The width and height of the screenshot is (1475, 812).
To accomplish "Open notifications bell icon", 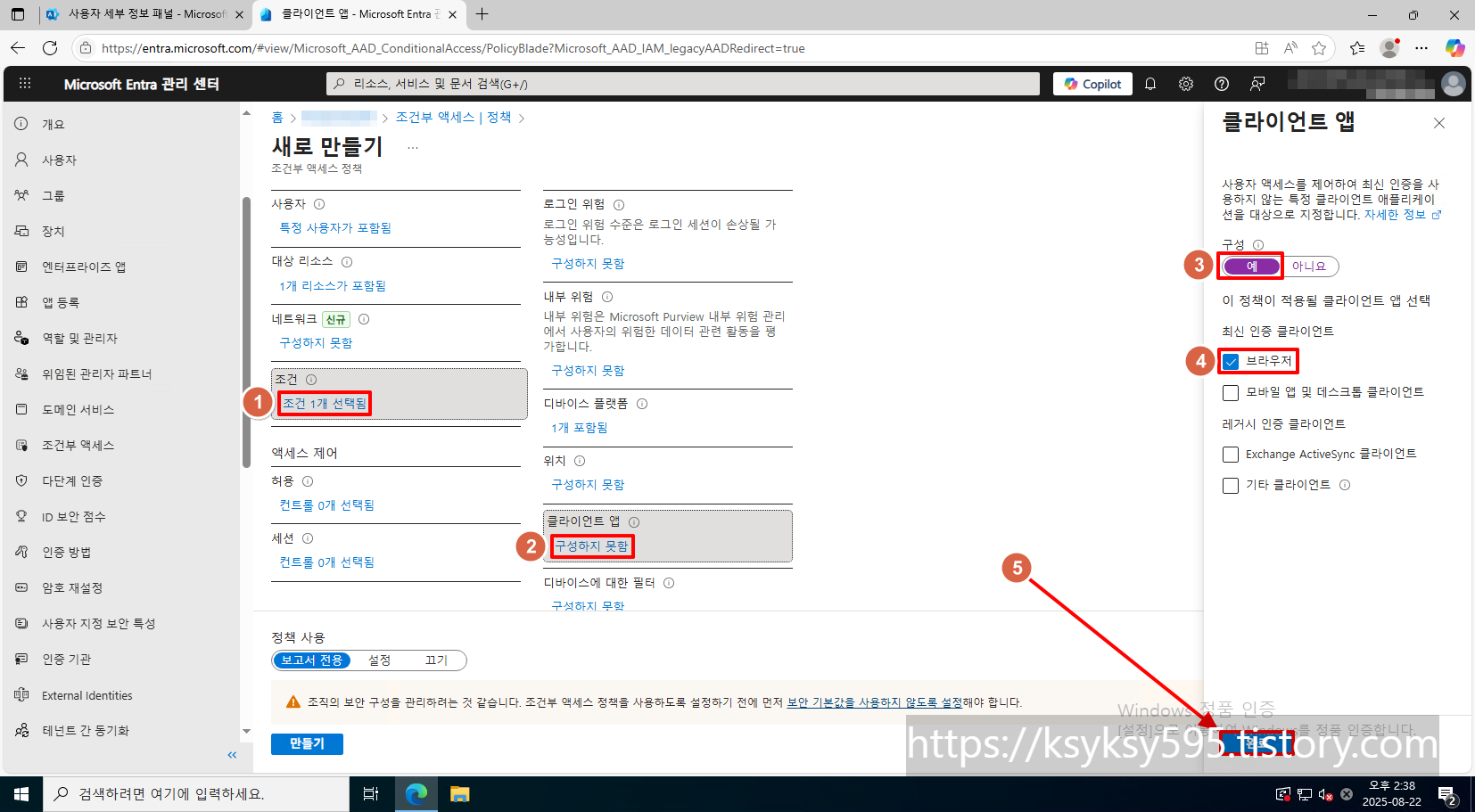I will pos(1150,84).
